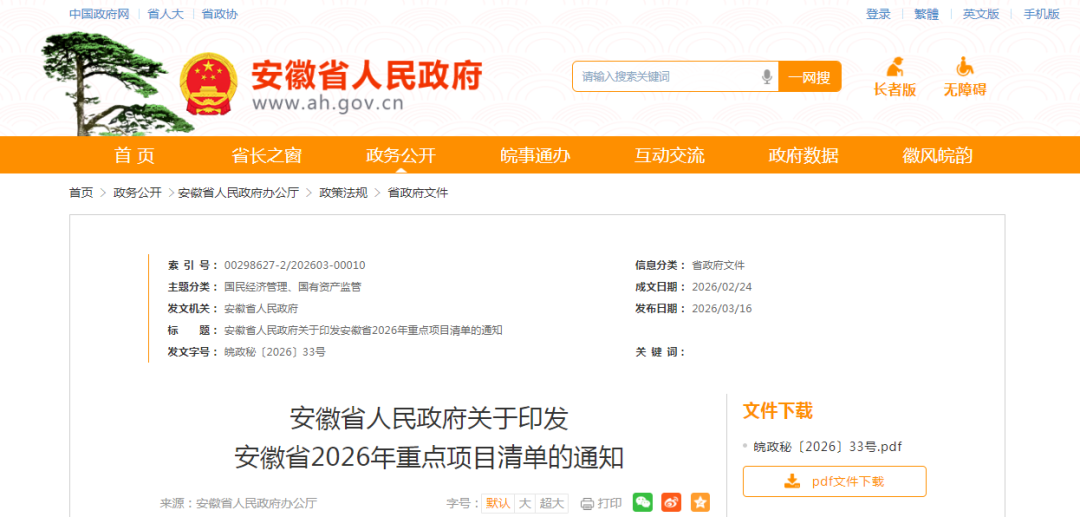Share article via WeChat icon
1080x517 pixels.
pos(643,503)
